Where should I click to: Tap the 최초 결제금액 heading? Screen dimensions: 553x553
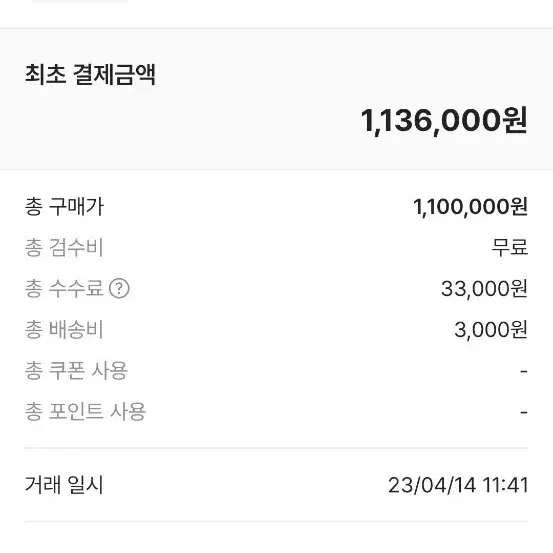pos(90,74)
